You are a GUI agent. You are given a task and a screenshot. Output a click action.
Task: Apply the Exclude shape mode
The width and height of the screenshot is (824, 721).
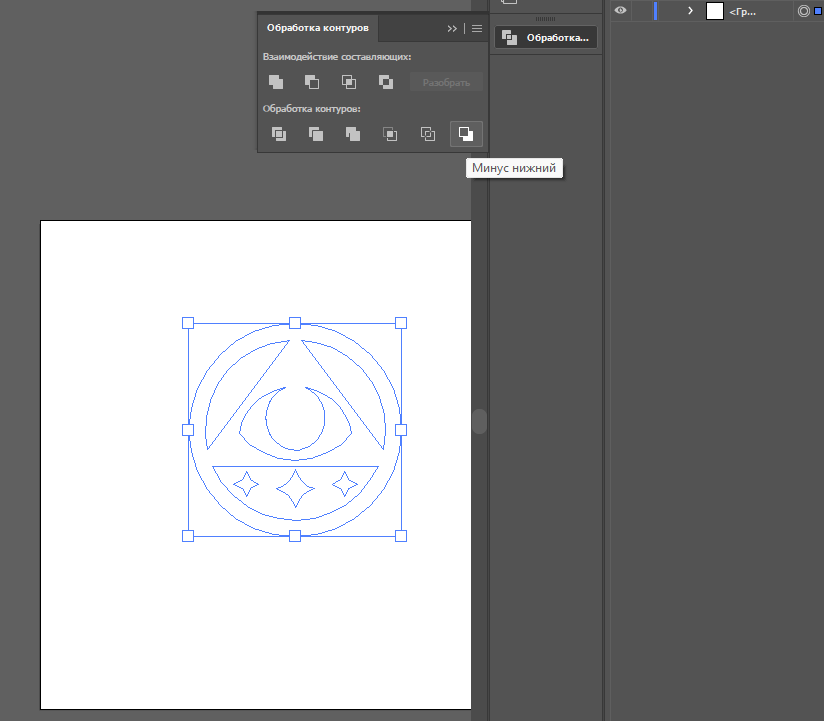(386, 82)
